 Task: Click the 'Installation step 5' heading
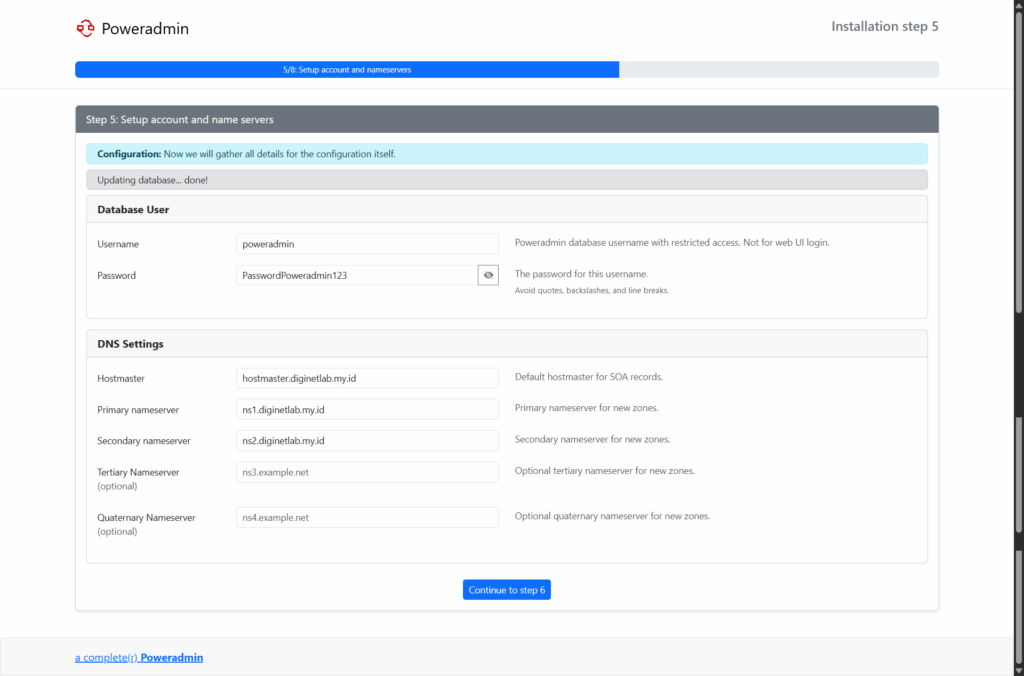click(x=885, y=26)
